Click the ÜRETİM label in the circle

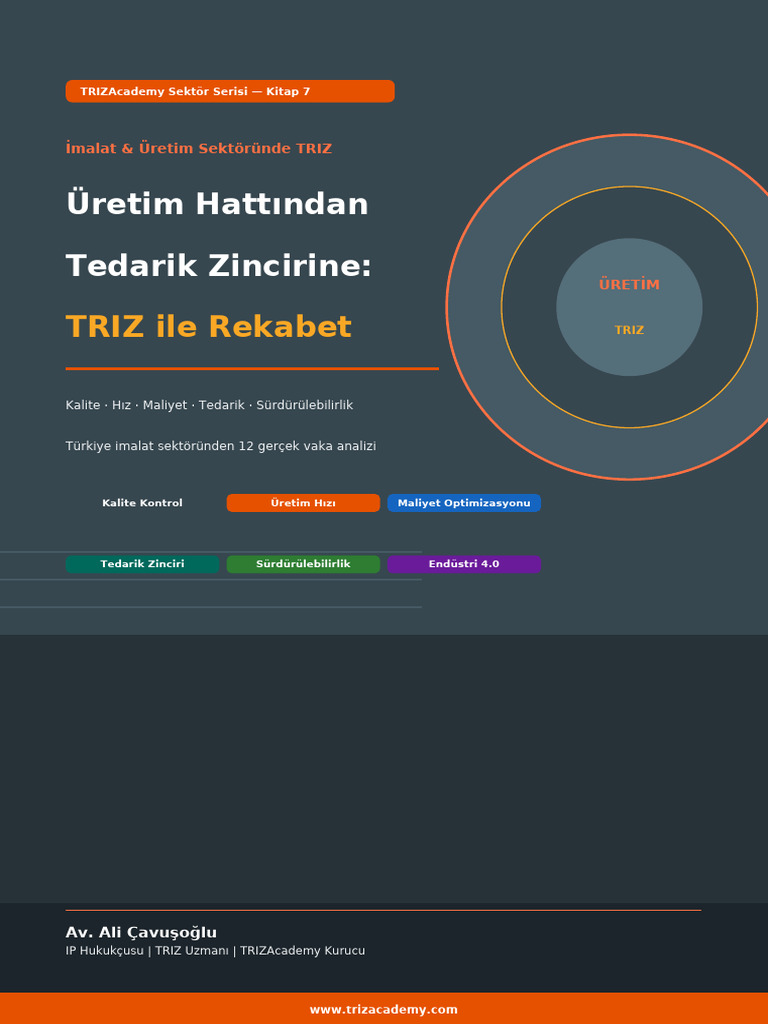click(x=630, y=285)
